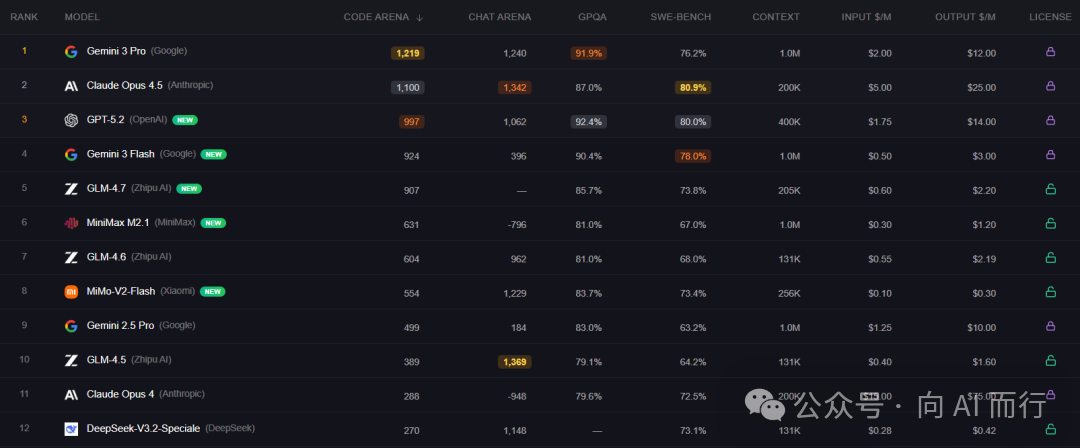This screenshot has width=1080, height=448.
Task: Click the Google logo beside Gemini 3 Pro
Action: [x=71, y=52]
